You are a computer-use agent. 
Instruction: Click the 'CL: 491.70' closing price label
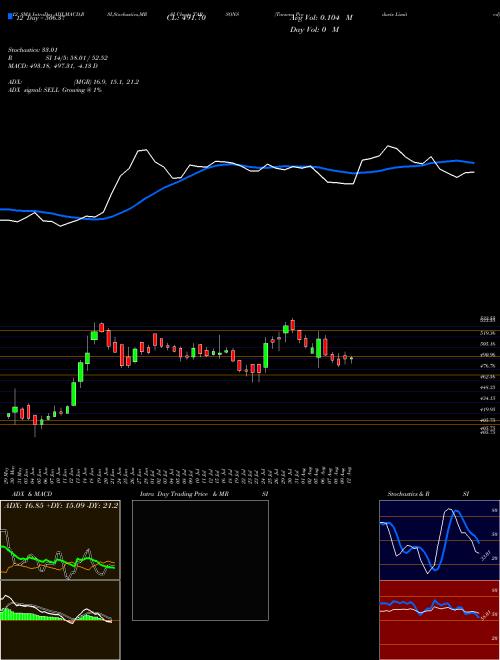186,18
